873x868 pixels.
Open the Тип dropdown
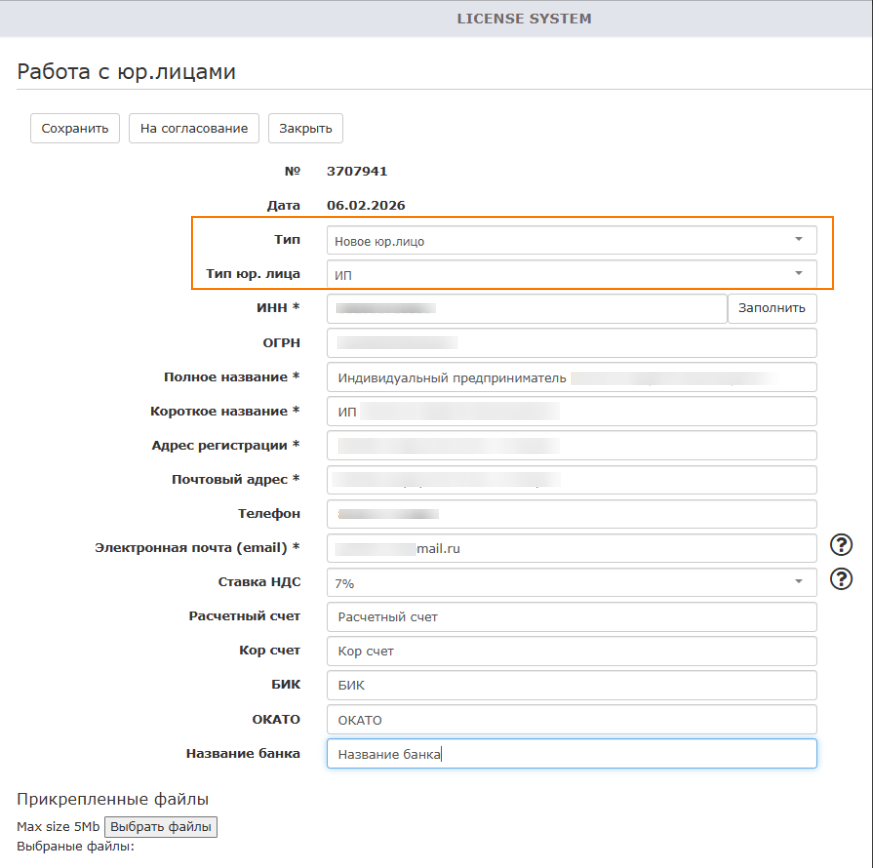pyautogui.click(x=571, y=240)
